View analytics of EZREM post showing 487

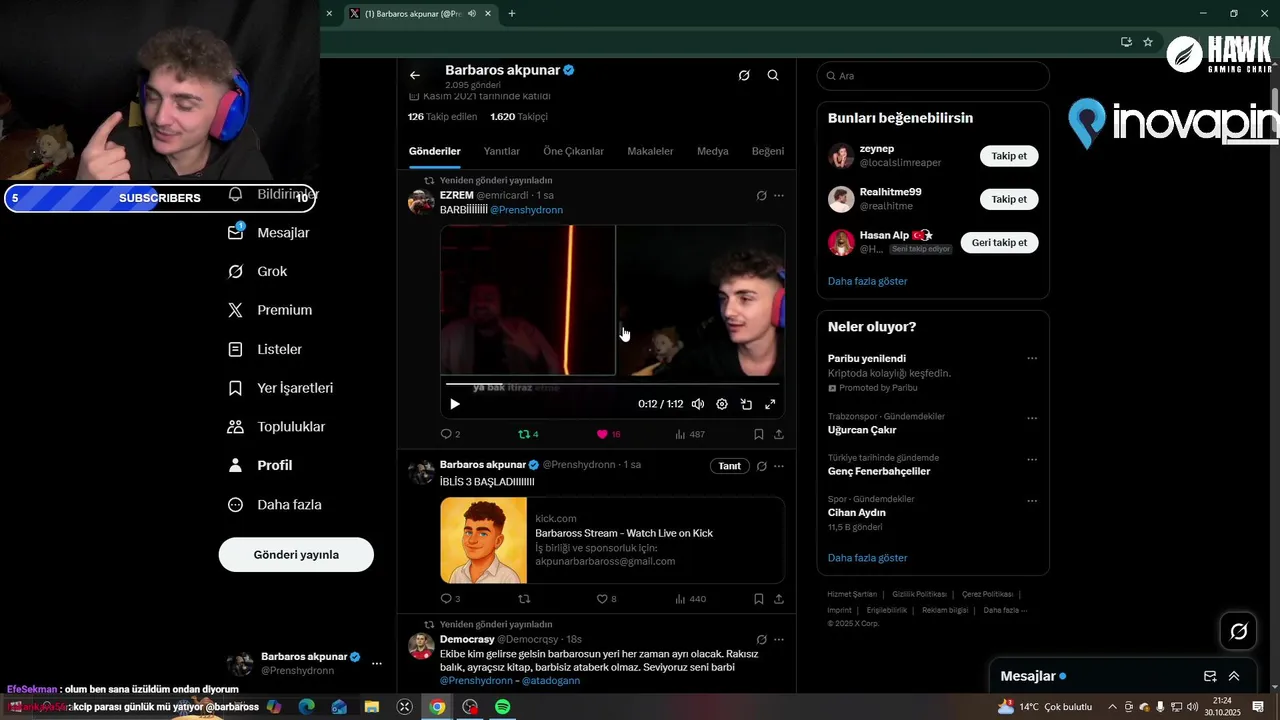tap(690, 434)
